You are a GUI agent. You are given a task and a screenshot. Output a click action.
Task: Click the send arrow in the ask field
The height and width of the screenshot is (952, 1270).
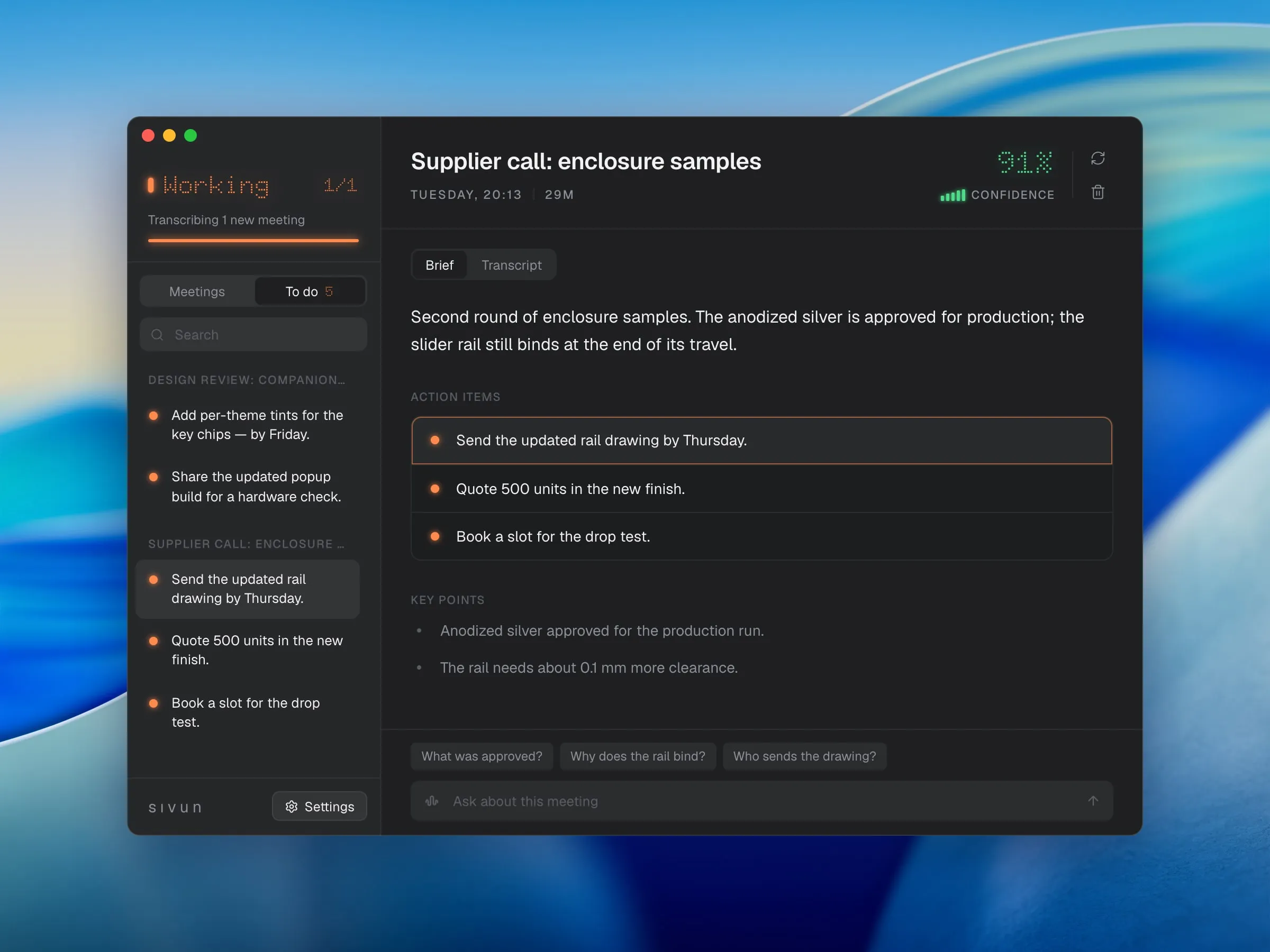click(1093, 801)
